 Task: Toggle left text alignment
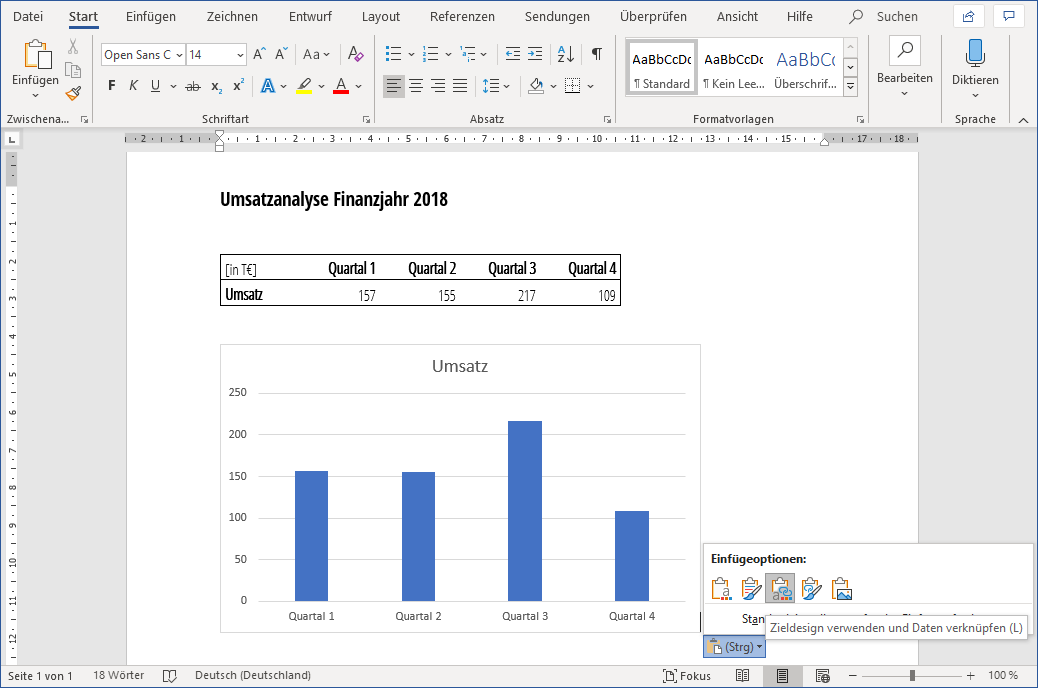coord(394,86)
